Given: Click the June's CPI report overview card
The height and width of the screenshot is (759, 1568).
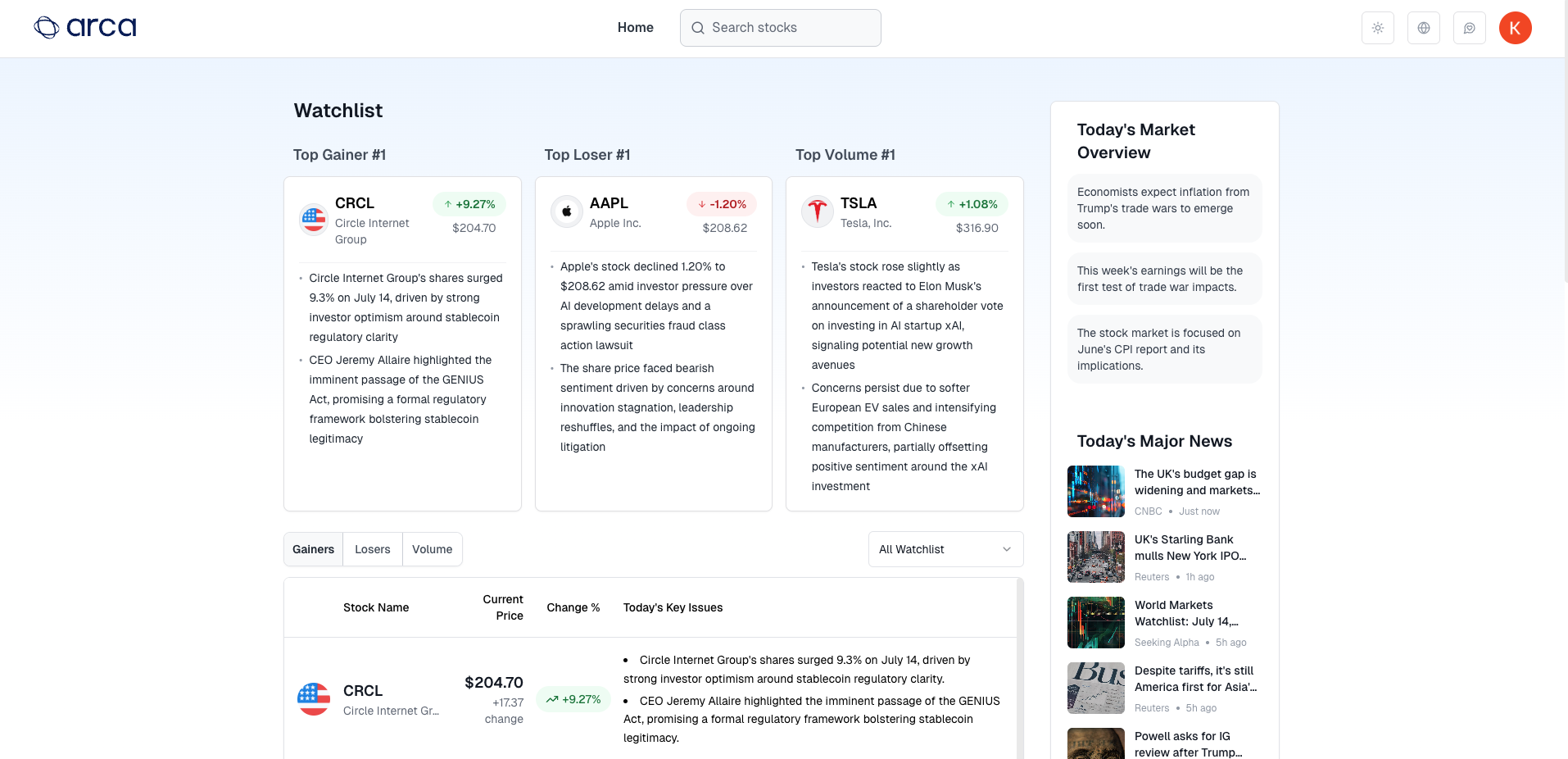Looking at the screenshot, I should (x=1165, y=349).
